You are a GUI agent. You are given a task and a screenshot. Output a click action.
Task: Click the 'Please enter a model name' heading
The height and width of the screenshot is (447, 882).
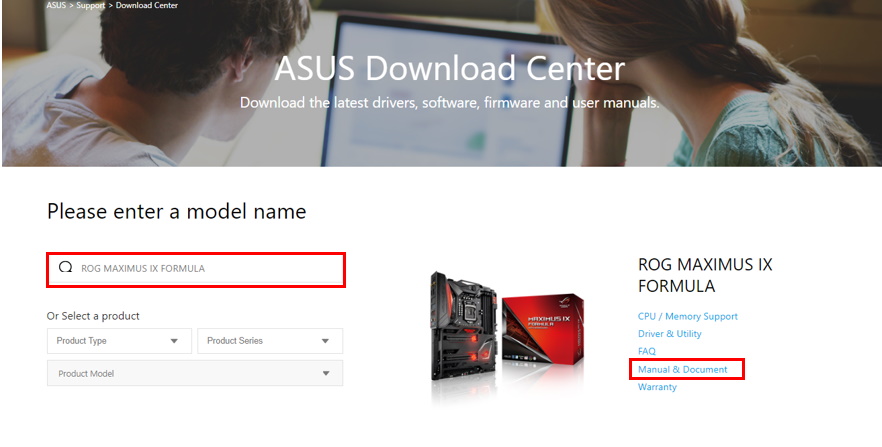click(x=177, y=212)
